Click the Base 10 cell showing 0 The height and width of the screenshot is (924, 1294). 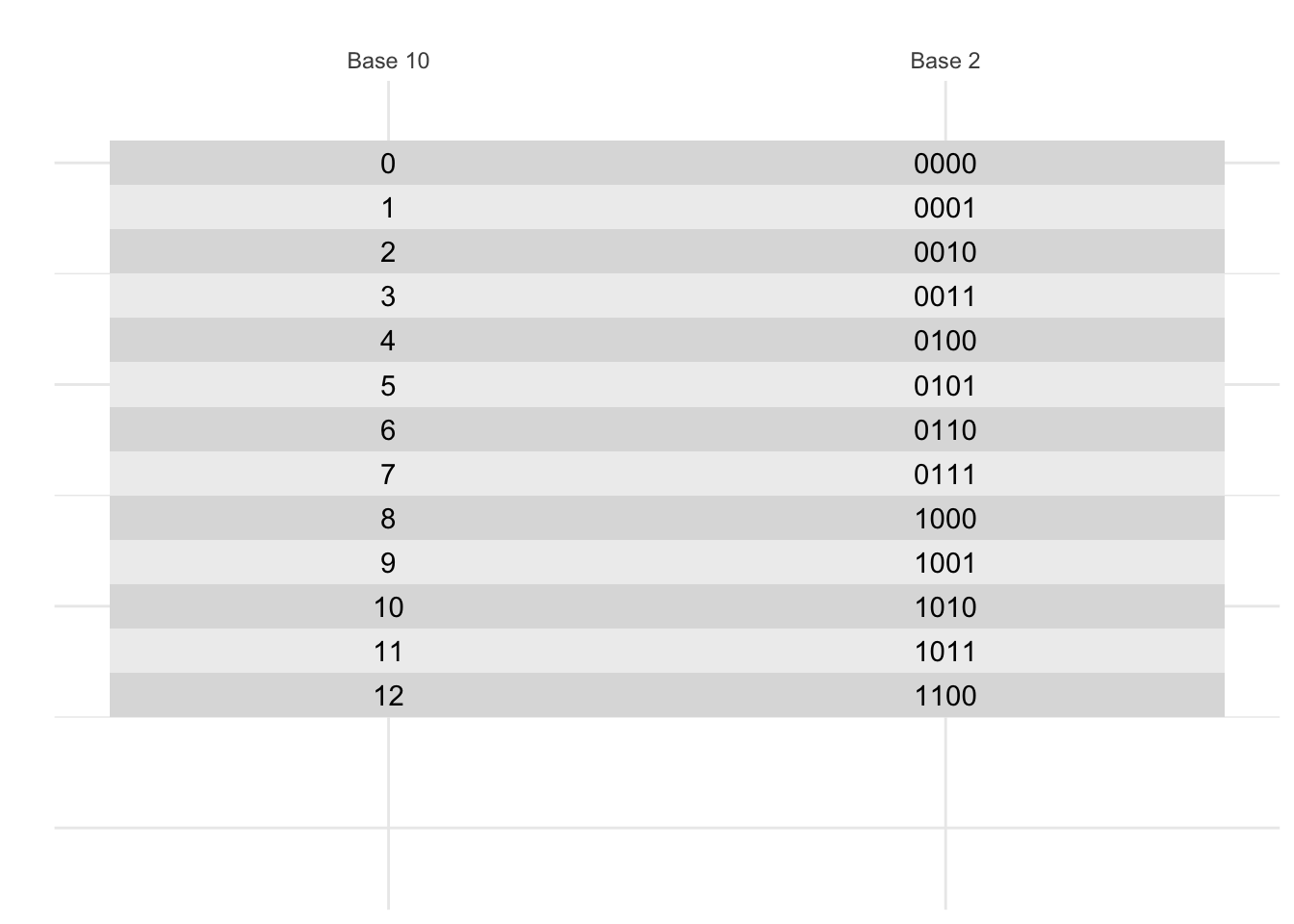tap(388, 164)
